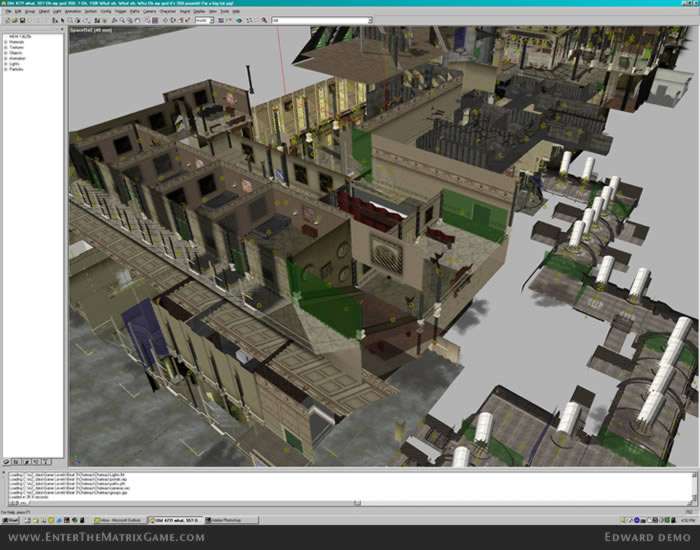Screen dimensions: 700x550
Task: Select the Lights tree label
Action: click(14, 64)
